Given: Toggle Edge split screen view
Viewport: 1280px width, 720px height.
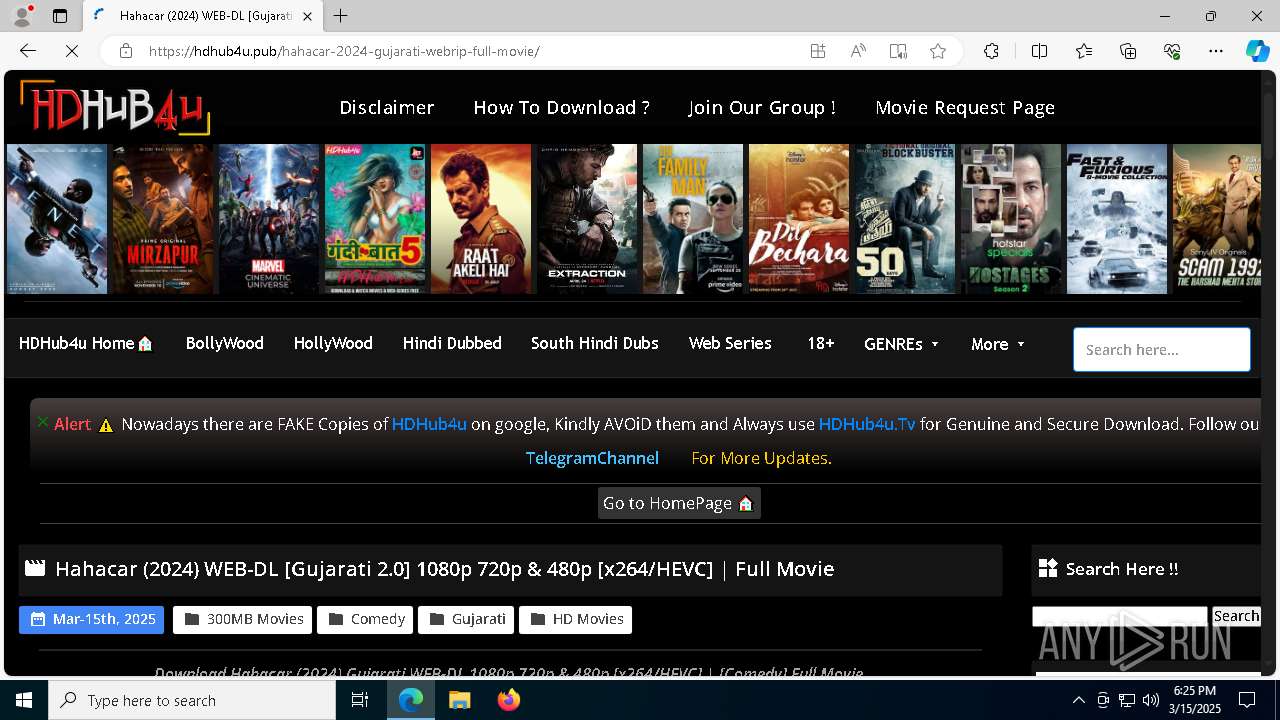Looking at the screenshot, I should 1039,51.
